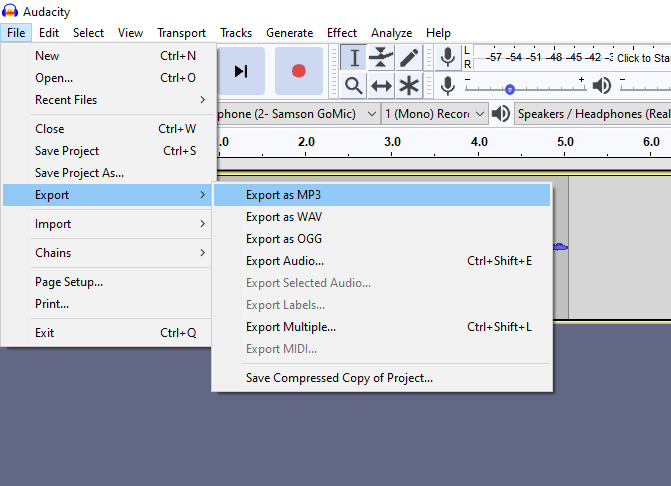Screen dimensions: 671x486
Task: Expand the Import submenu
Action: pyautogui.click(x=107, y=224)
